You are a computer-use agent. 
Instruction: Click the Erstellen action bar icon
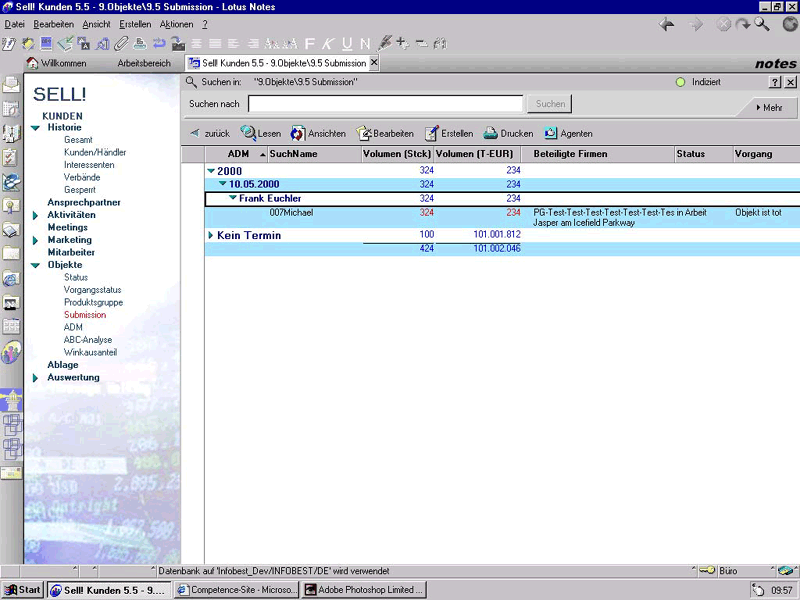(432, 133)
